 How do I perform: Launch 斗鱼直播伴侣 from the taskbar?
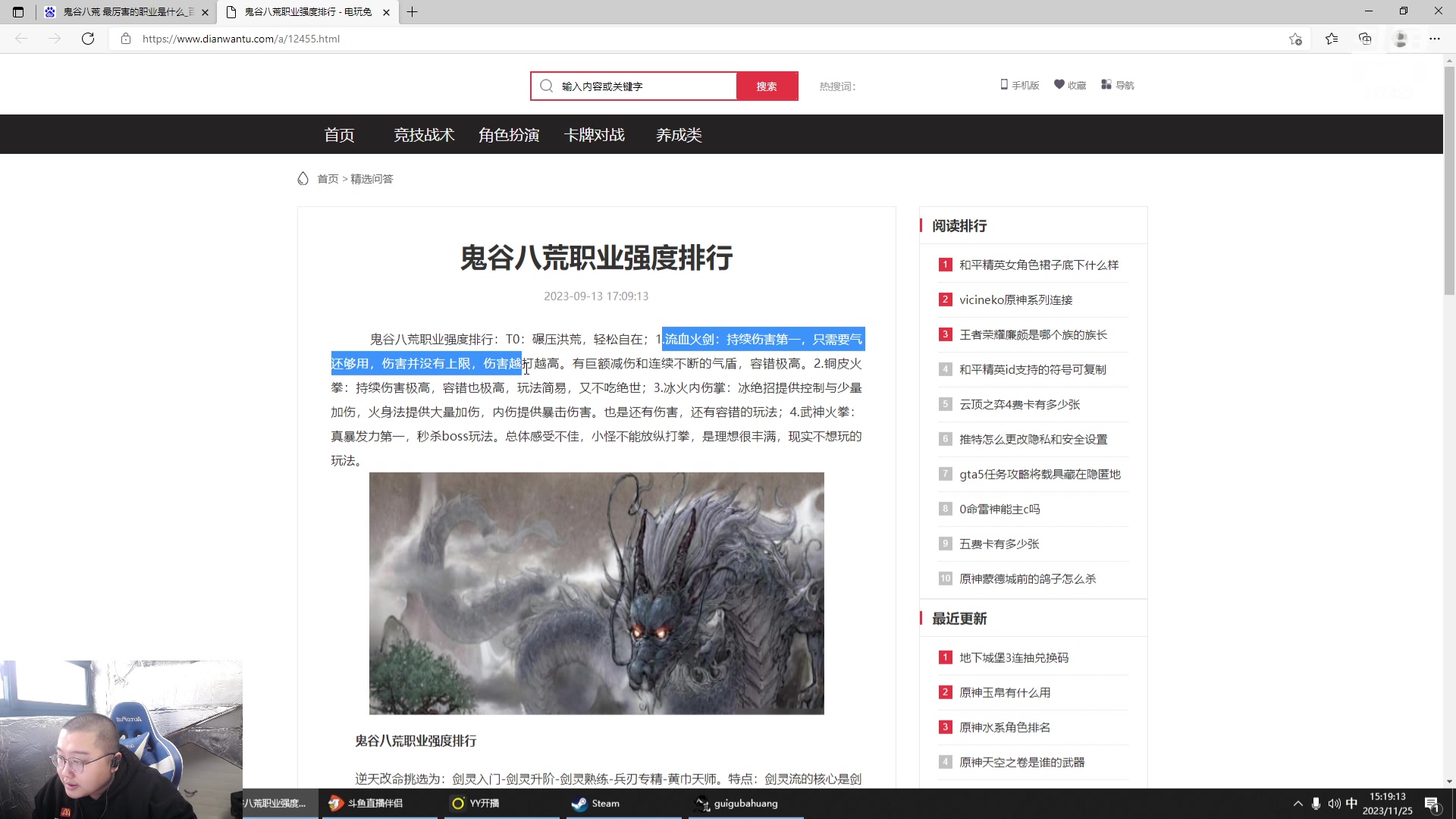[x=372, y=803]
